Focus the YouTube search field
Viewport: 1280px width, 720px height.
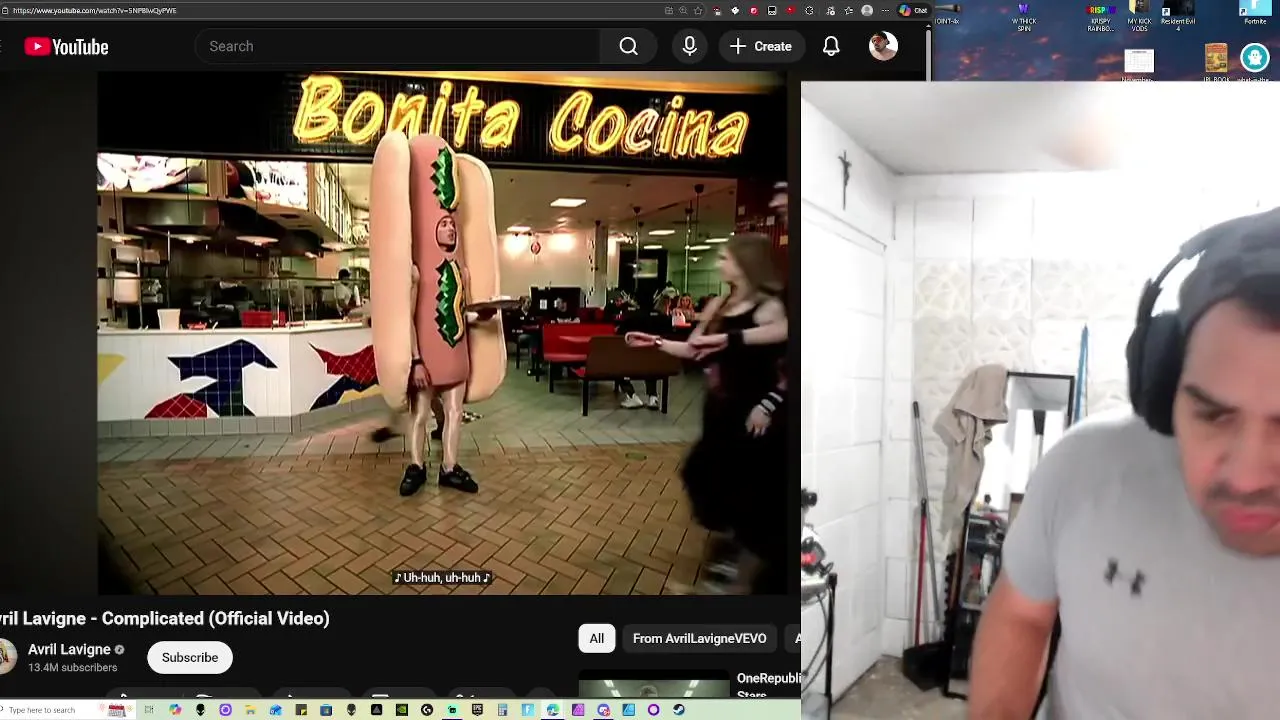(397, 46)
